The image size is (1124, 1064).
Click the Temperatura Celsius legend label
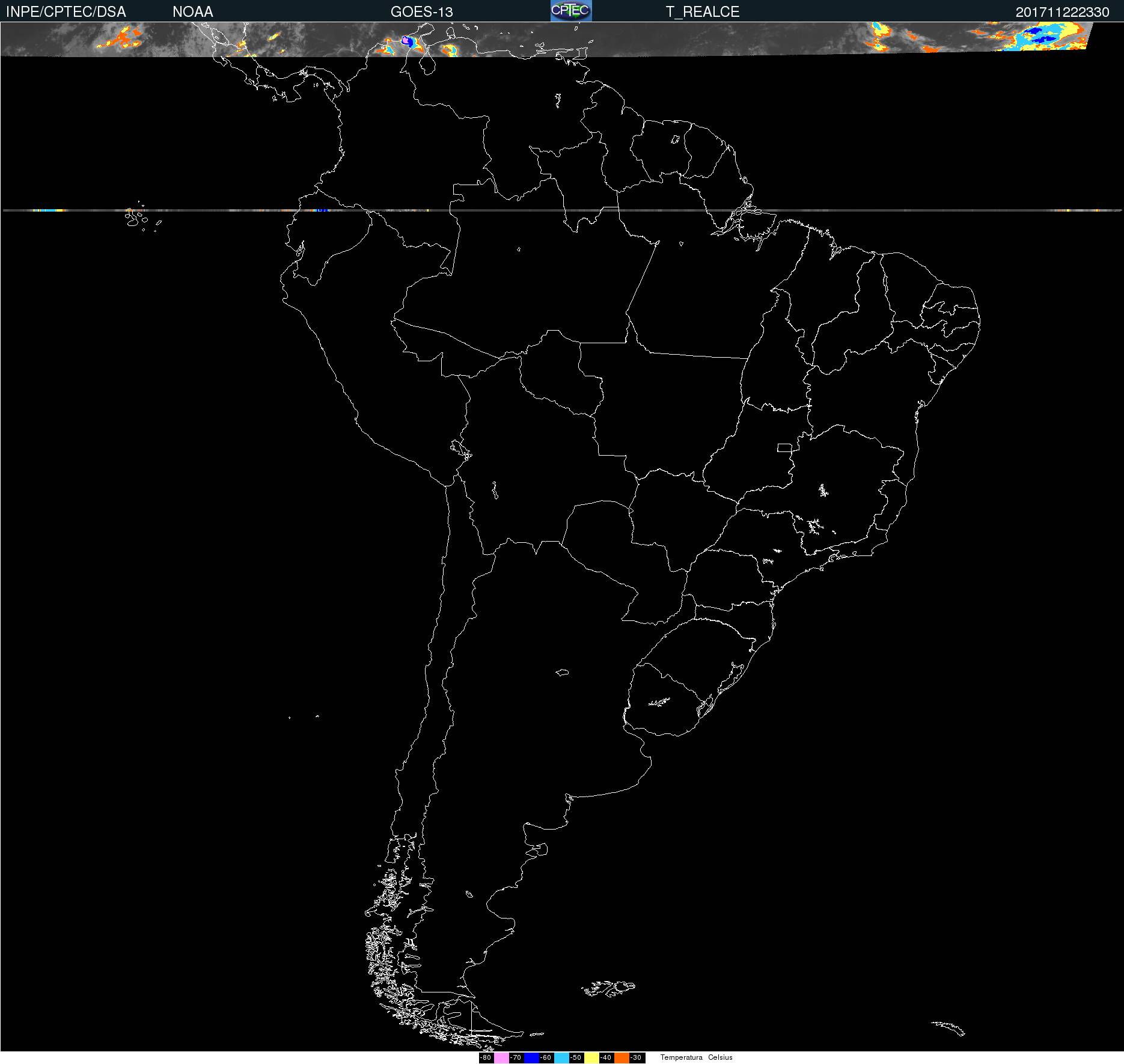[697, 1057]
